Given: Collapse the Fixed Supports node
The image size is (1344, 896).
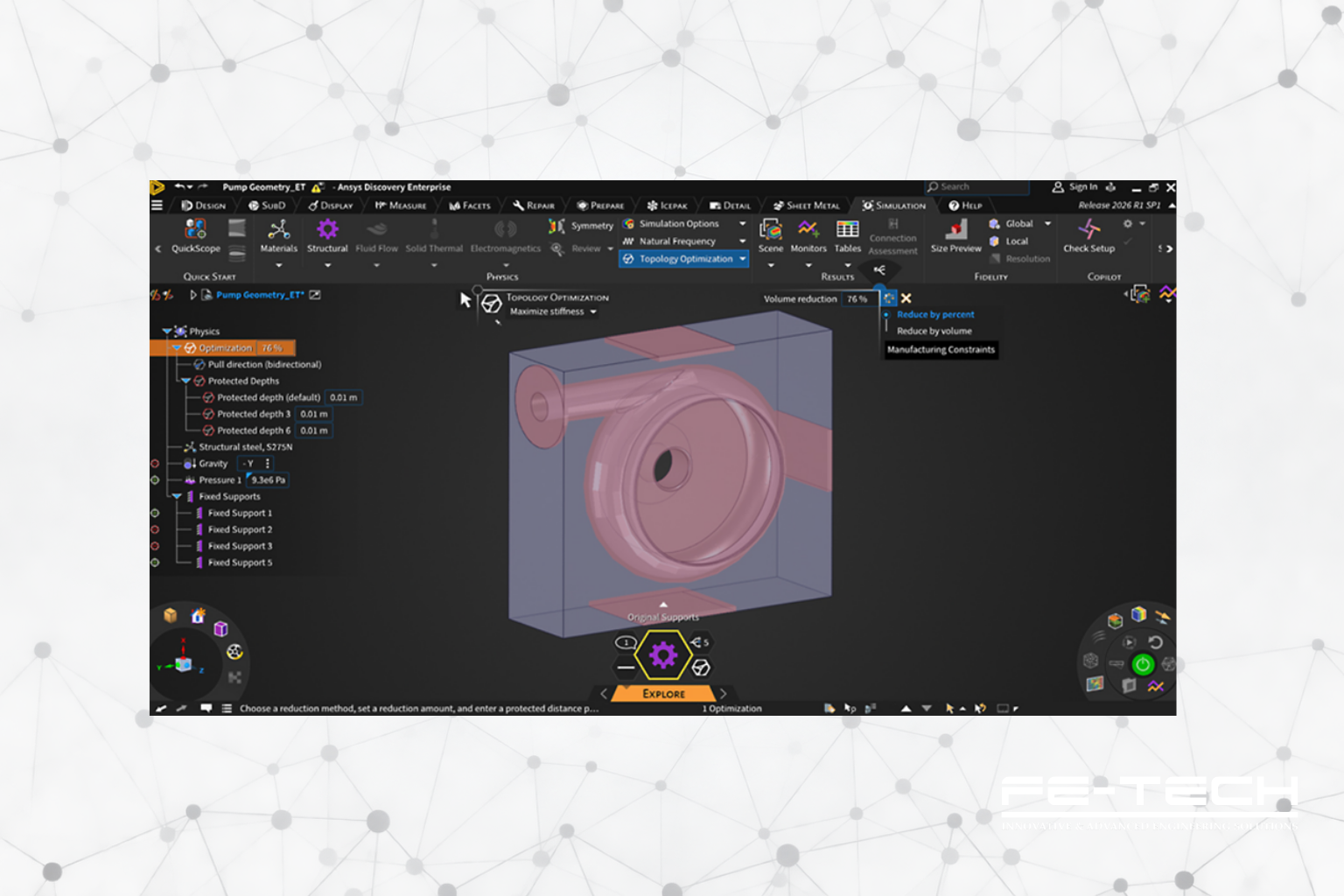Looking at the screenshot, I should point(176,497).
